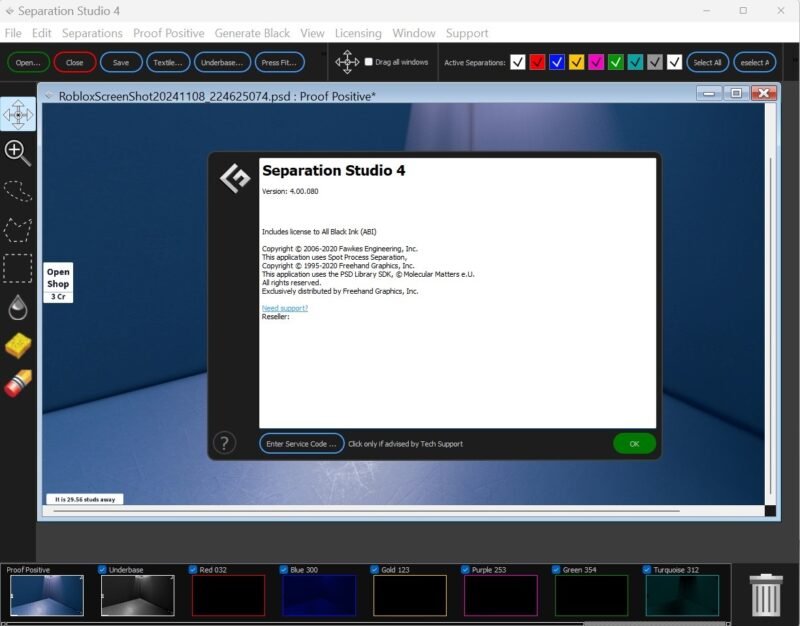Viewport: 800px width, 626px height.
Task: Open the Proof Positive menu
Action: coord(168,33)
